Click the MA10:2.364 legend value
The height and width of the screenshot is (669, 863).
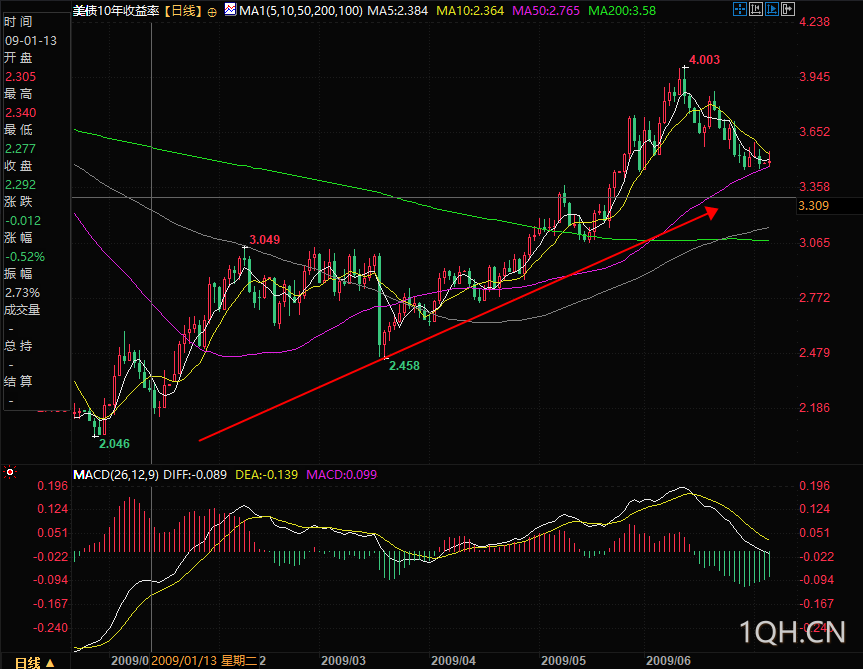pos(469,11)
